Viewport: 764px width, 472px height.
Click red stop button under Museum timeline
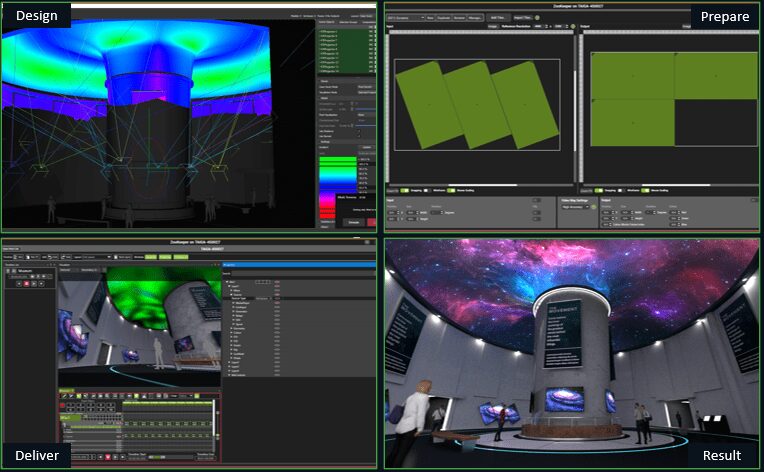[26, 283]
